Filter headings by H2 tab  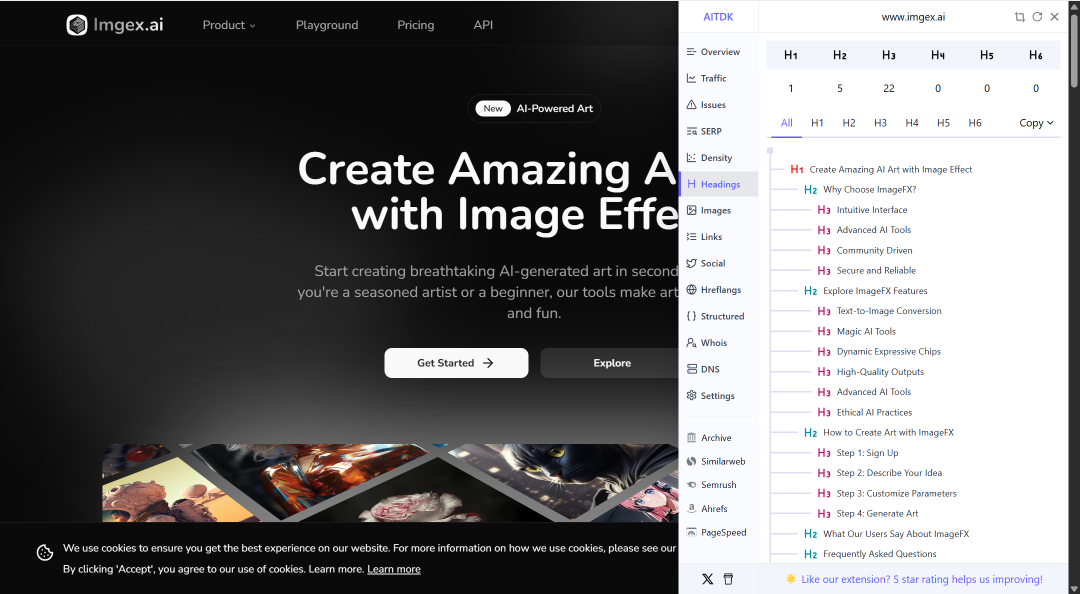pos(849,123)
